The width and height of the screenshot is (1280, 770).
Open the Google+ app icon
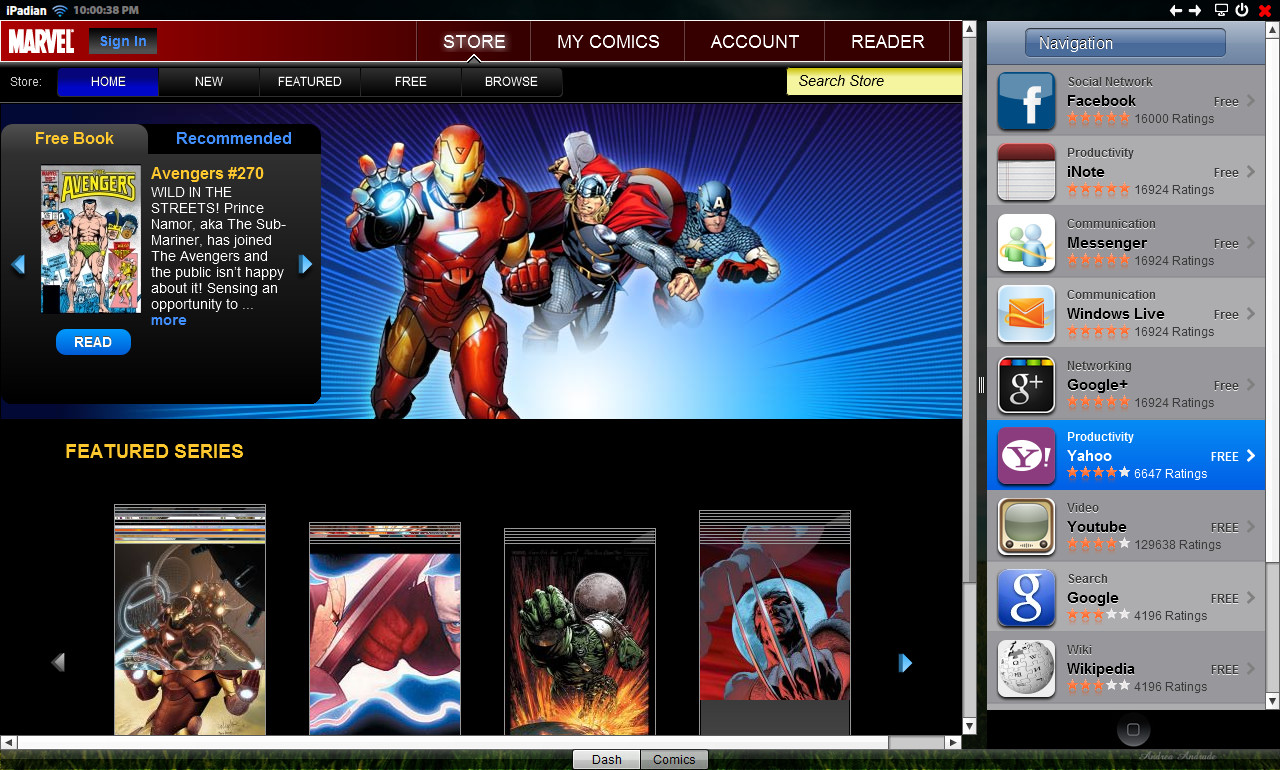pyautogui.click(x=1026, y=385)
